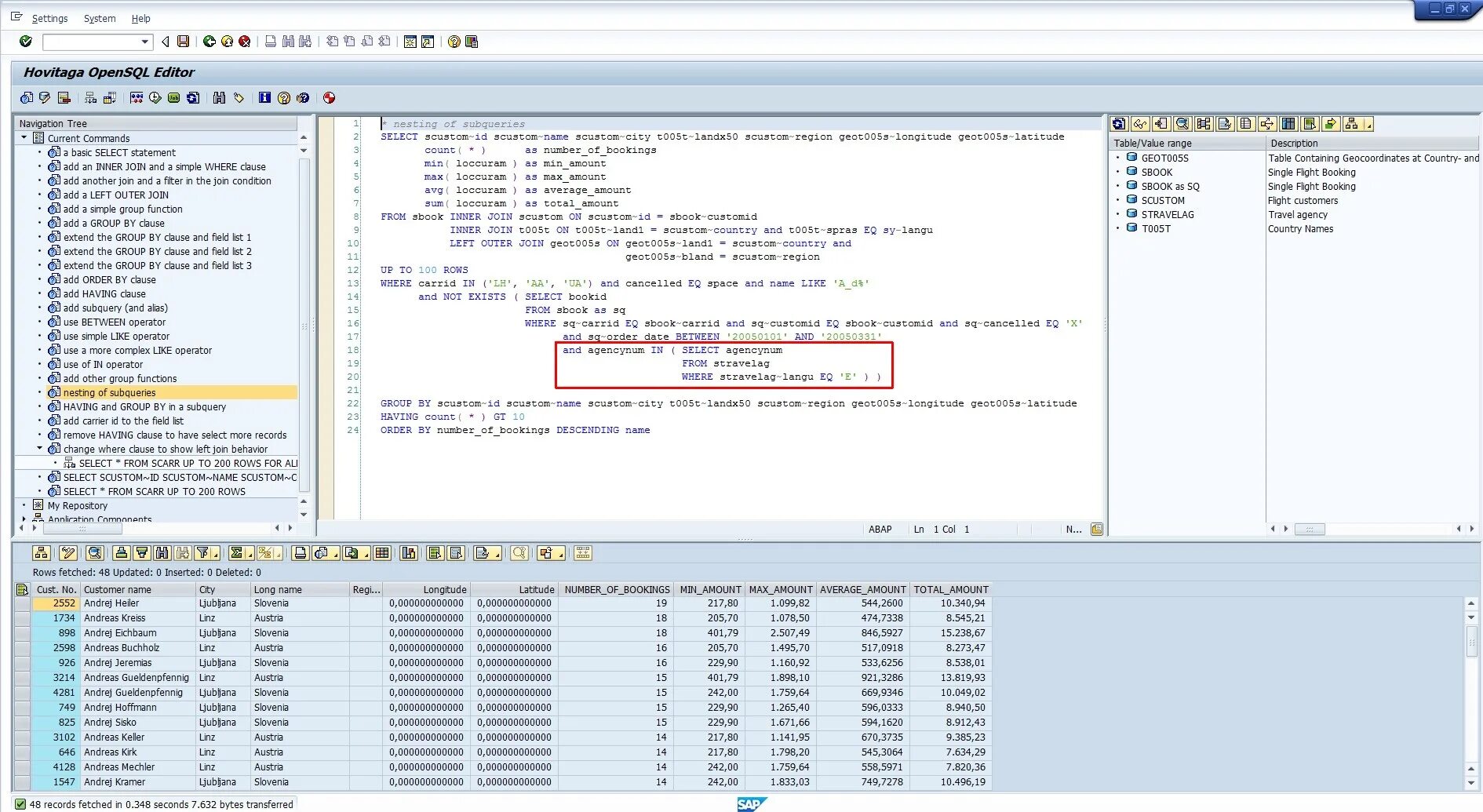The image size is (1483, 812).
Task: Click the blue Information icon
Action: tap(264, 98)
